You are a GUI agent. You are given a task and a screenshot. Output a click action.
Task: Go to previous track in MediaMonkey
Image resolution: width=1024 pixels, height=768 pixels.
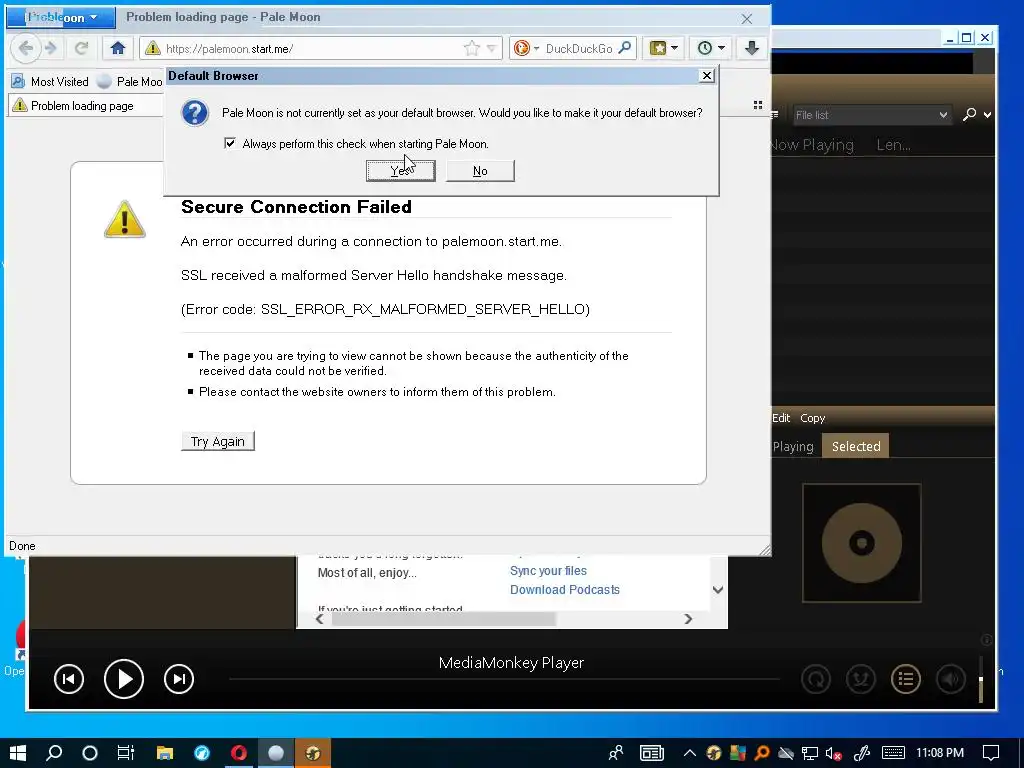click(x=69, y=679)
